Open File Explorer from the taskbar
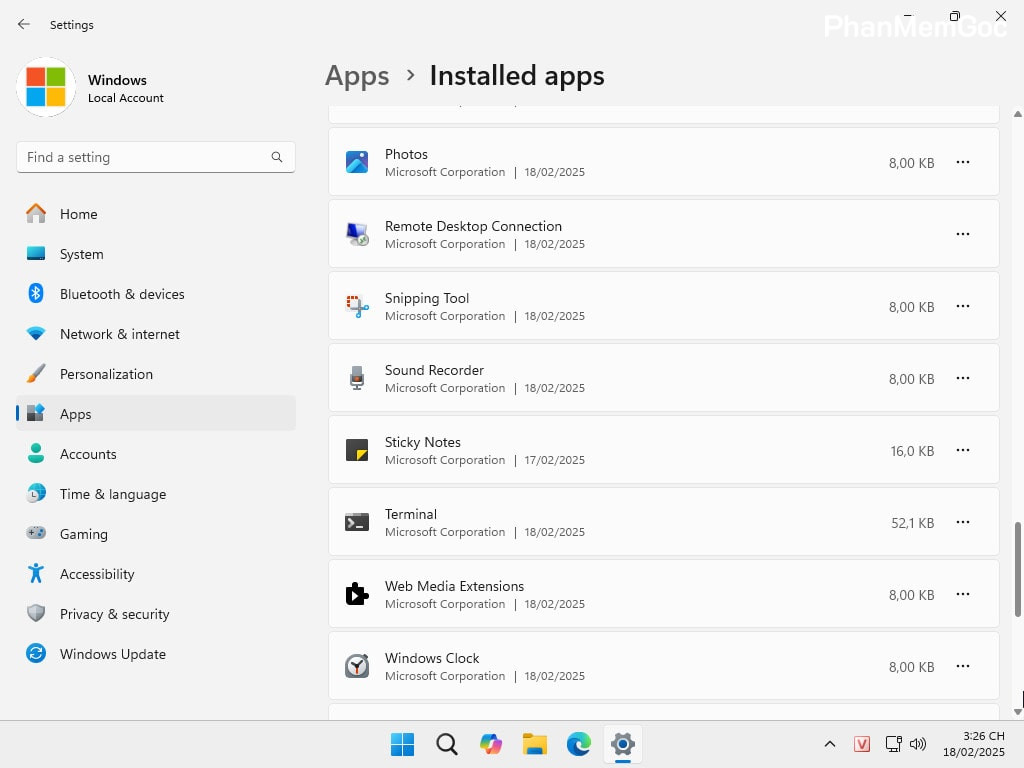The height and width of the screenshot is (768, 1024). 535,744
